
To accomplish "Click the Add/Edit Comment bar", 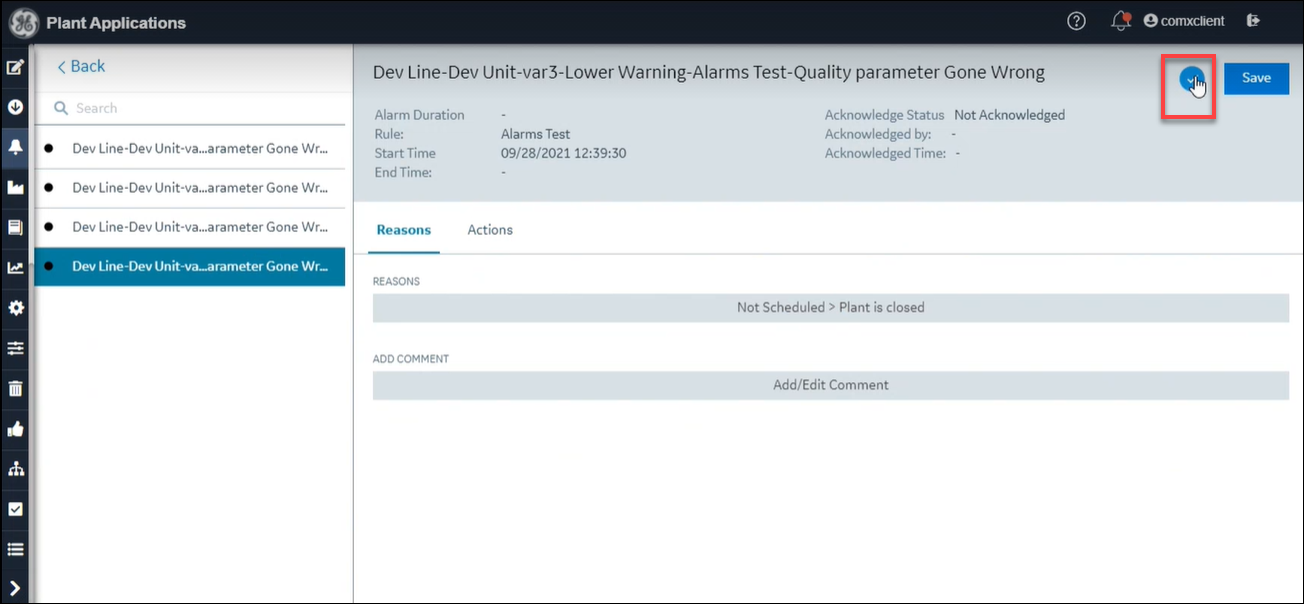I will pyautogui.click(x=831, y=385).
